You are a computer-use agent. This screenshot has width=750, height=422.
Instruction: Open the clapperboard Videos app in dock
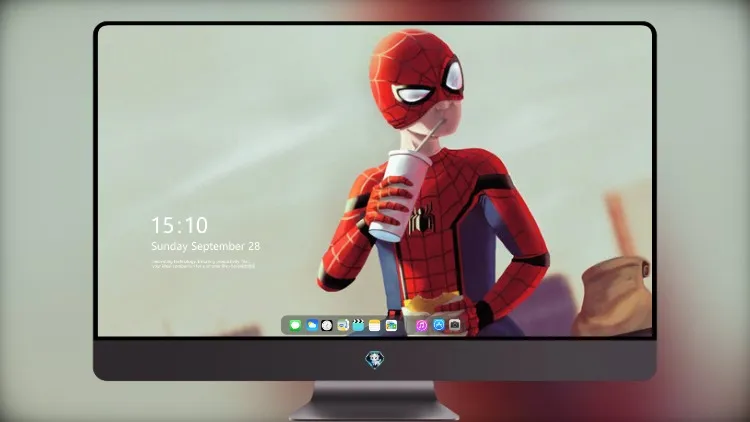point(358,325)
